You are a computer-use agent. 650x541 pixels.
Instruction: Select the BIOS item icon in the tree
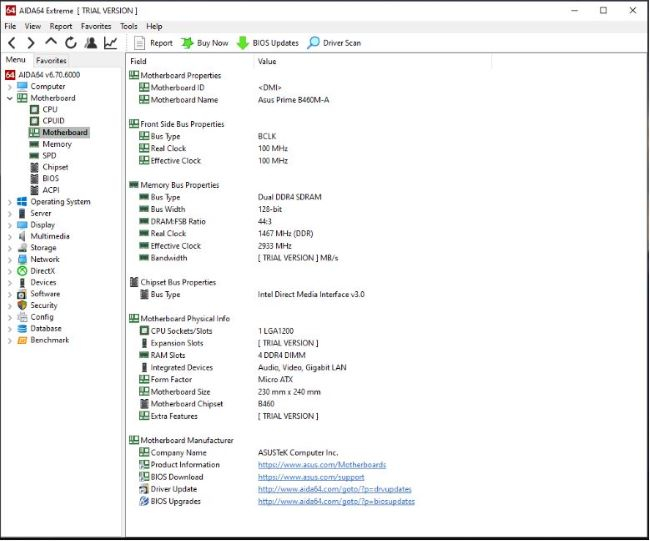pyautogui.click(x=35, y=179)
